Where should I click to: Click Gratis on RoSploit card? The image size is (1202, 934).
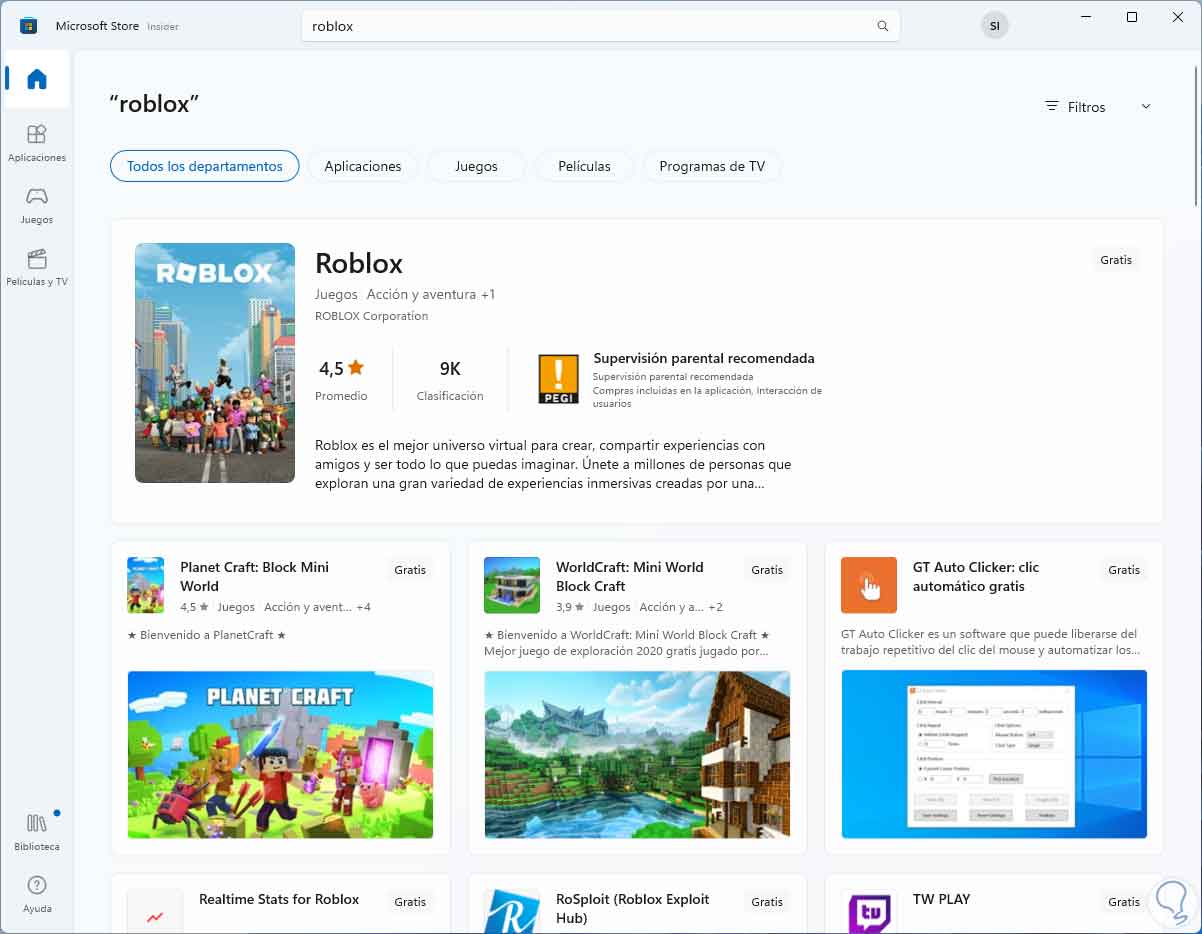pyautogui.click(x=767, y=901)
